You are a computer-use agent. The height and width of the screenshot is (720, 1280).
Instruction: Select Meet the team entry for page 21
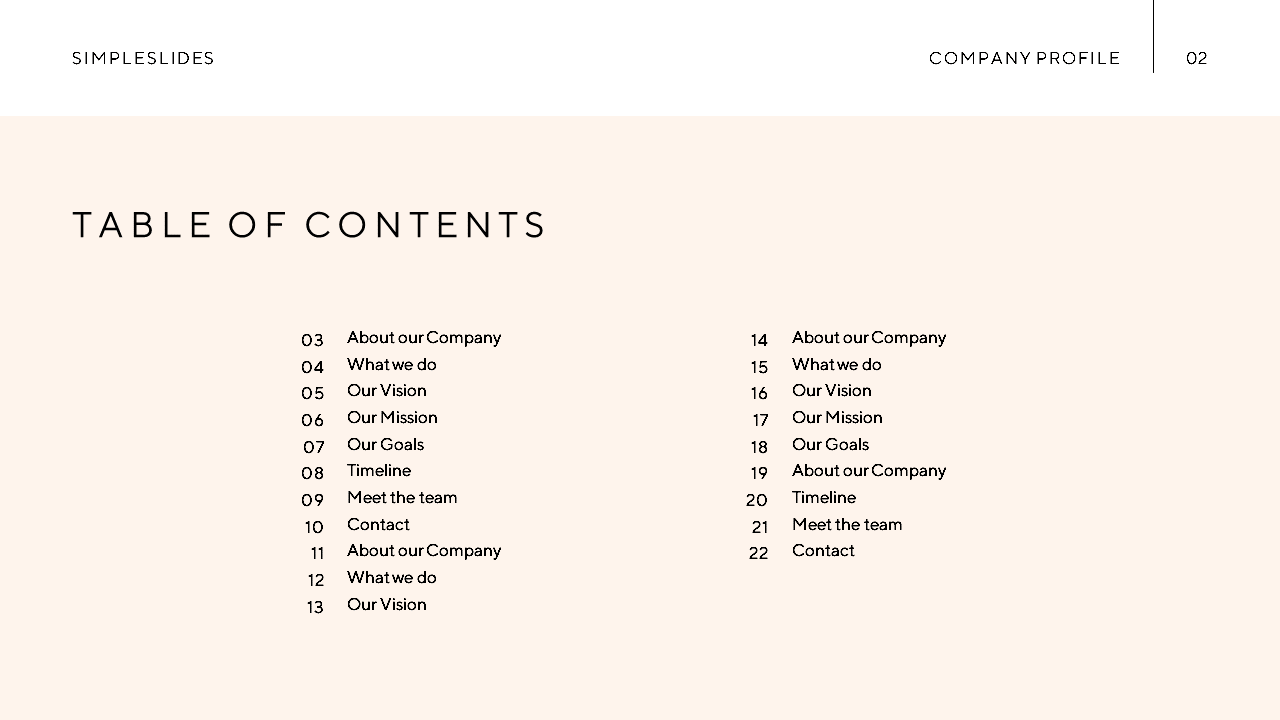[847, 524]
